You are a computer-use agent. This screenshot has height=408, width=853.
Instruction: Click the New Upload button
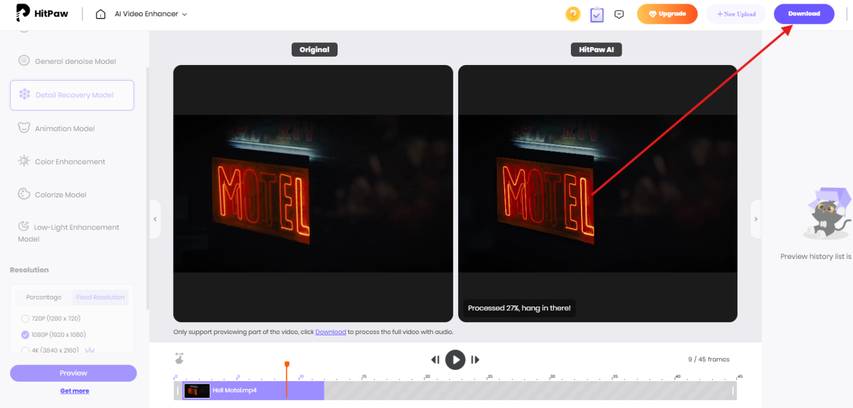point(735,14)
